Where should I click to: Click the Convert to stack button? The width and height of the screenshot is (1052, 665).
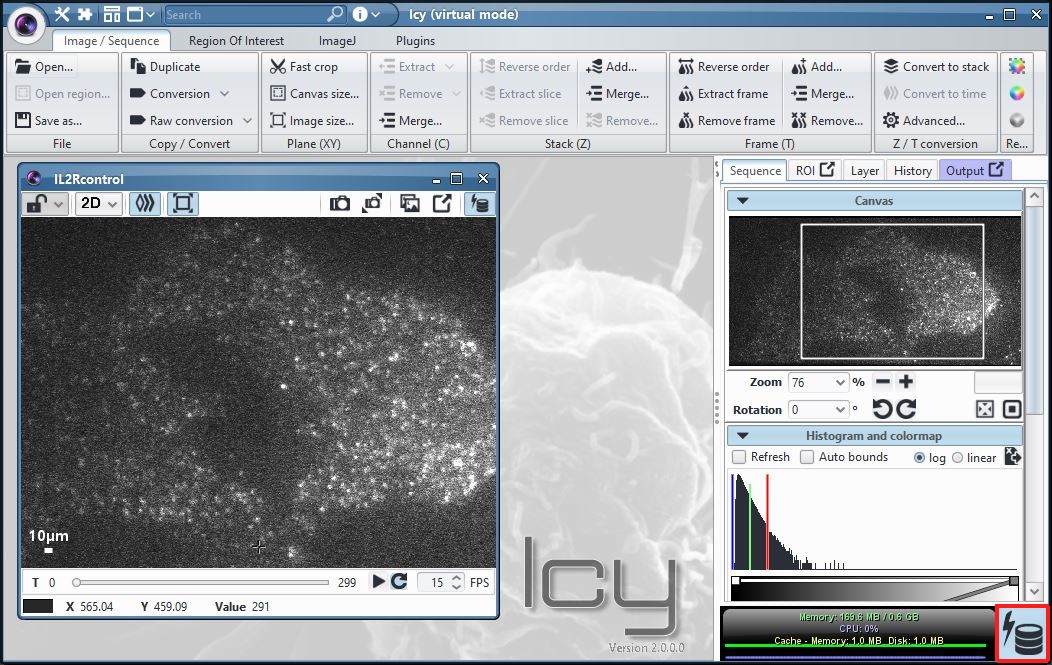click(x=935, y=66)
